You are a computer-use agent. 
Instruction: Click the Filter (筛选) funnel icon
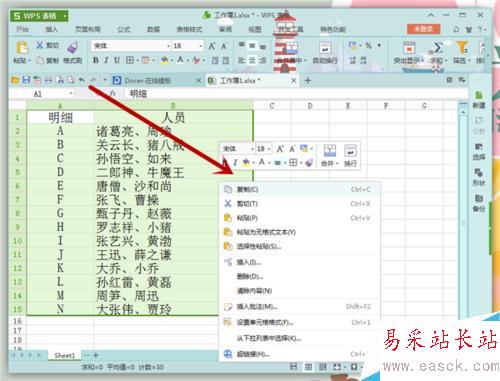click(x=462, y=48)
